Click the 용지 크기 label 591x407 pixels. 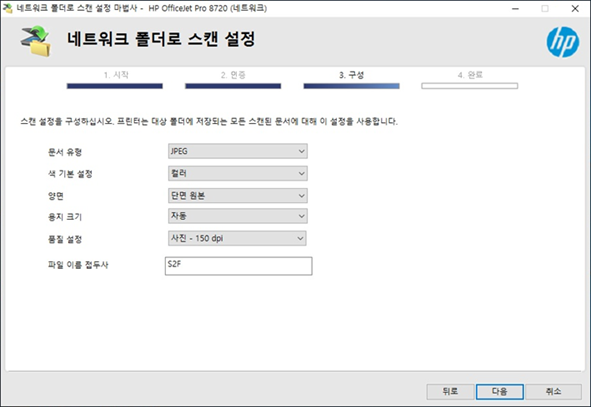(65, 217)
